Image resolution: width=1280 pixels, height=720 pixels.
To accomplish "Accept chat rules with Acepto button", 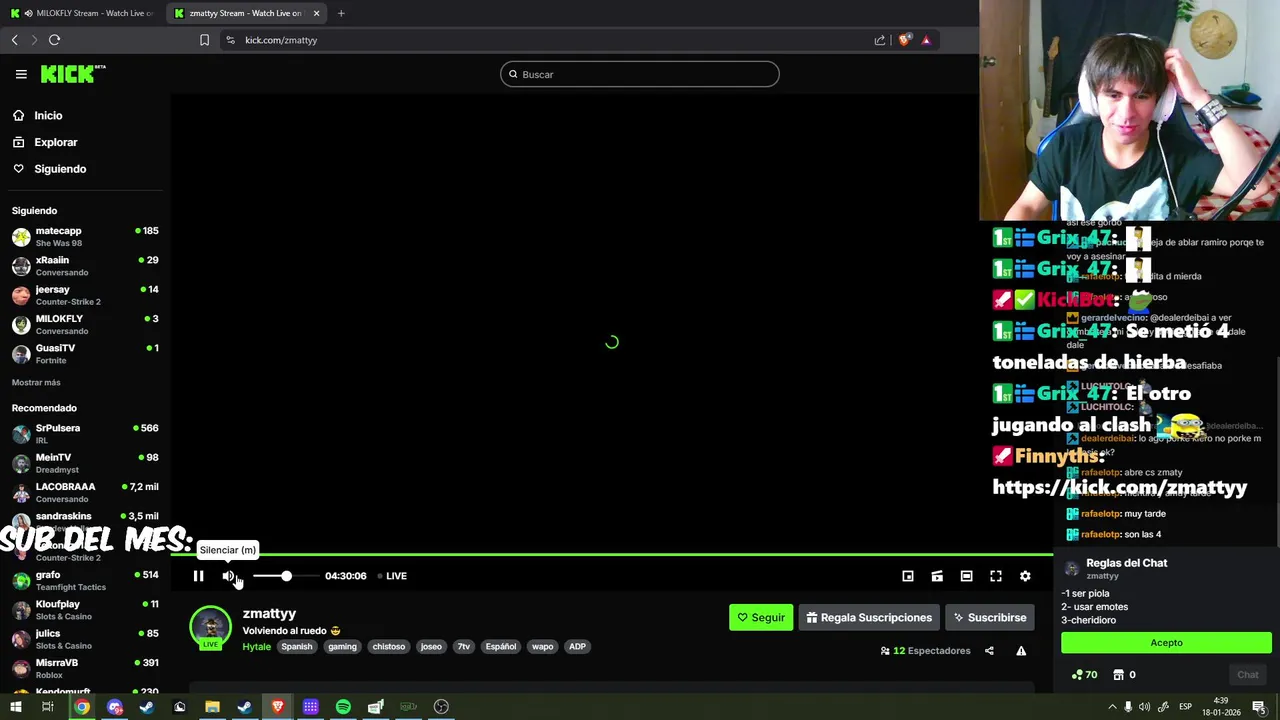I will pyautogui.click(x=1166, y=643).
